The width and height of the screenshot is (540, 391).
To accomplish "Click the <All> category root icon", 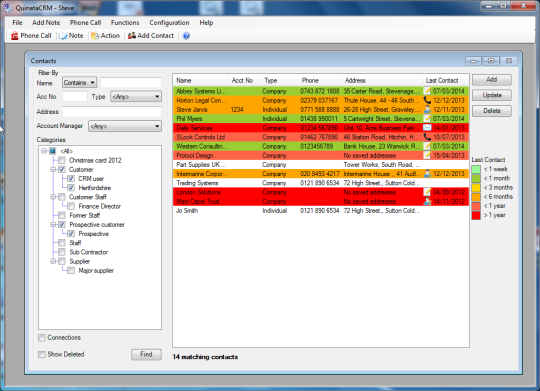I will coord(52,151).
